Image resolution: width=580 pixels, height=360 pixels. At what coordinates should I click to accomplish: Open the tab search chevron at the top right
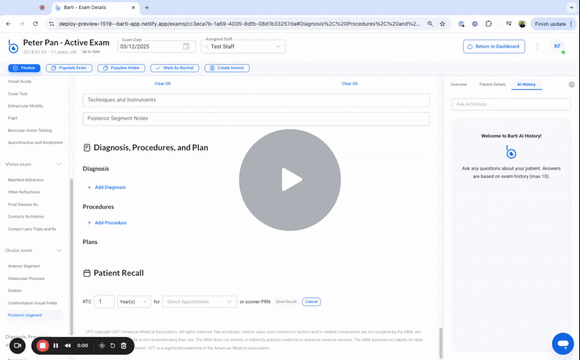pos(571,7)
